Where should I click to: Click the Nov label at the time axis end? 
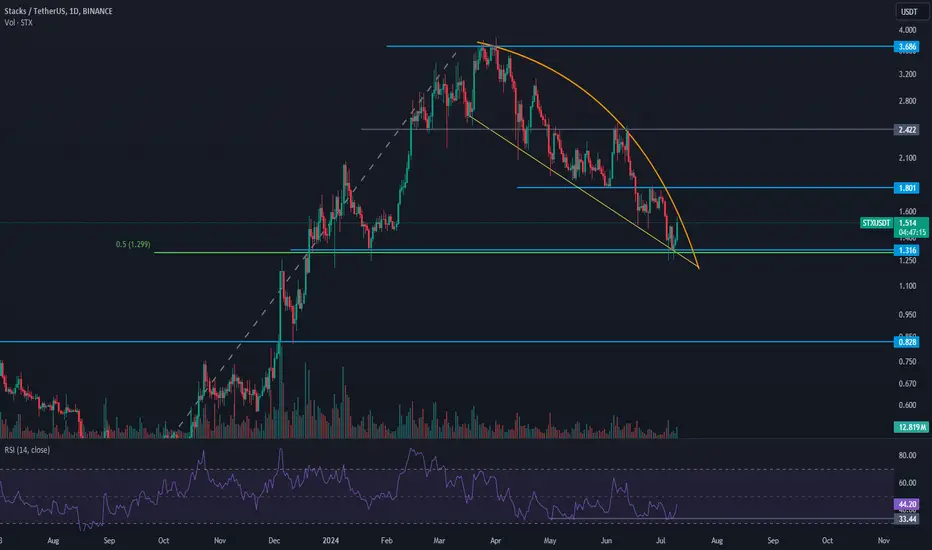883,540
